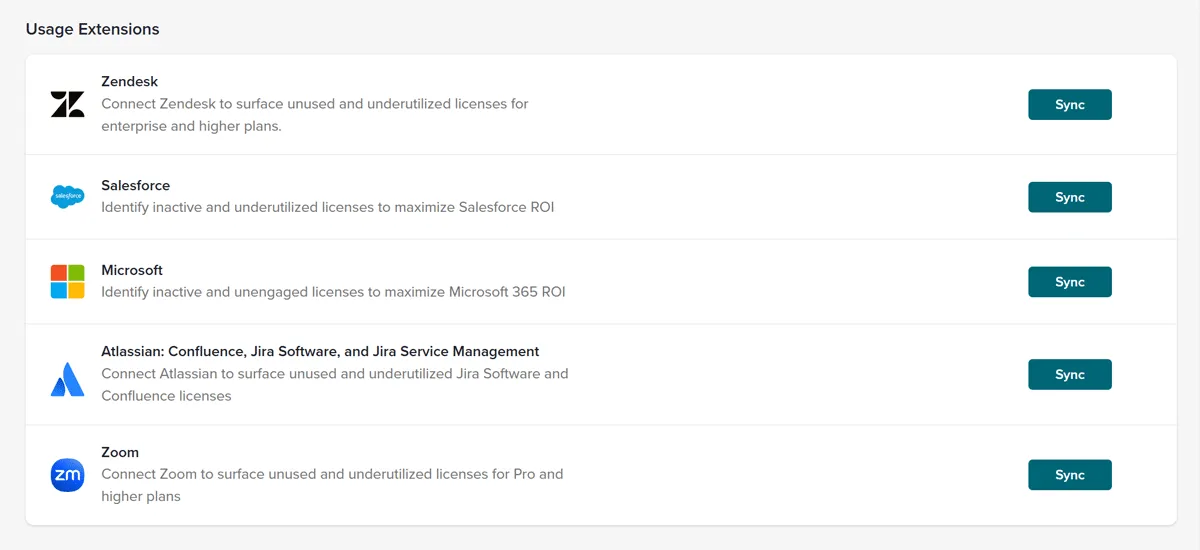
Task: Click the Atlassian triangle logo
Action: coord(68,379)
